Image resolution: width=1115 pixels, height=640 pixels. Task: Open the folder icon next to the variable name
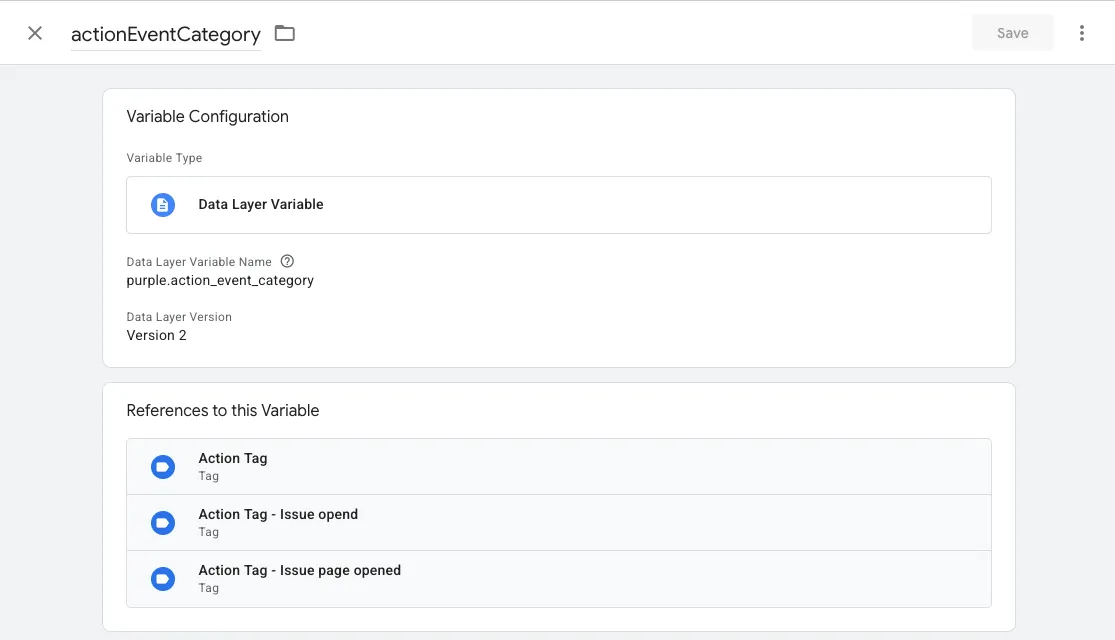[x=284, y=33]
